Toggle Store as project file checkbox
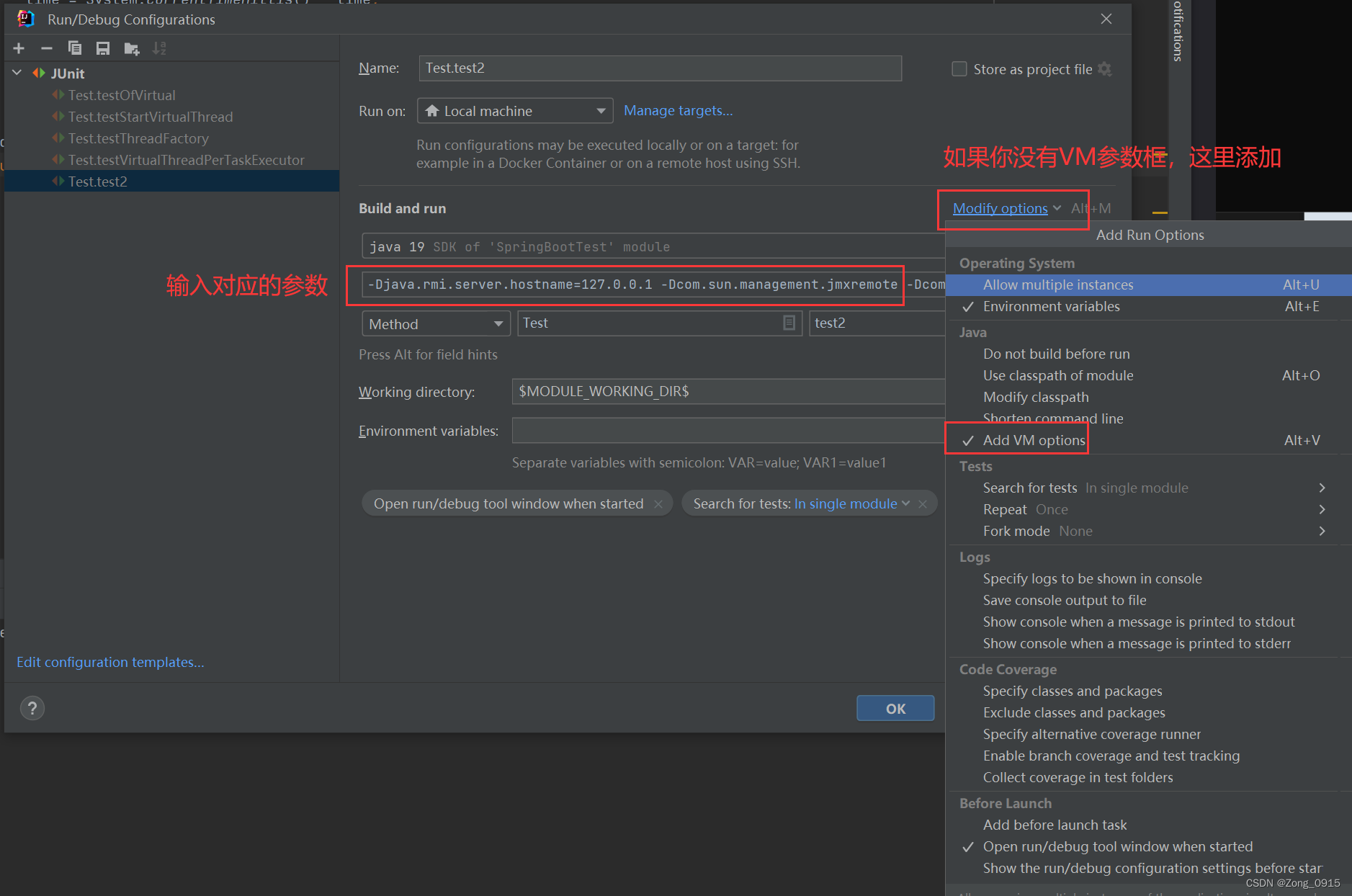 click(x=959, y=69)
